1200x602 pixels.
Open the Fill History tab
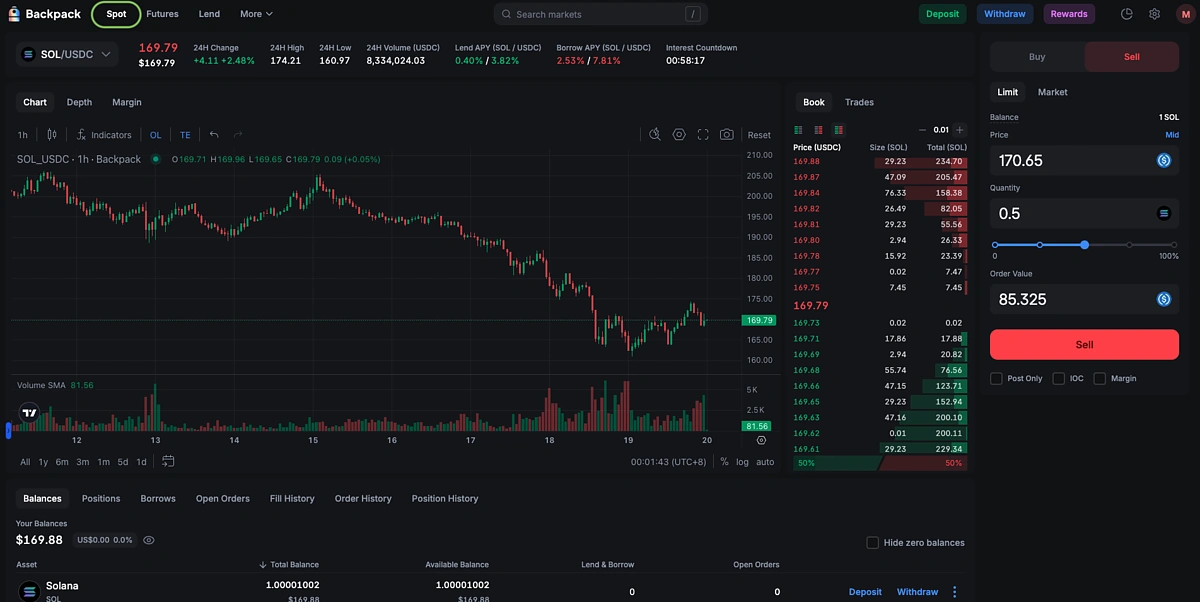(x=292, y=498)
